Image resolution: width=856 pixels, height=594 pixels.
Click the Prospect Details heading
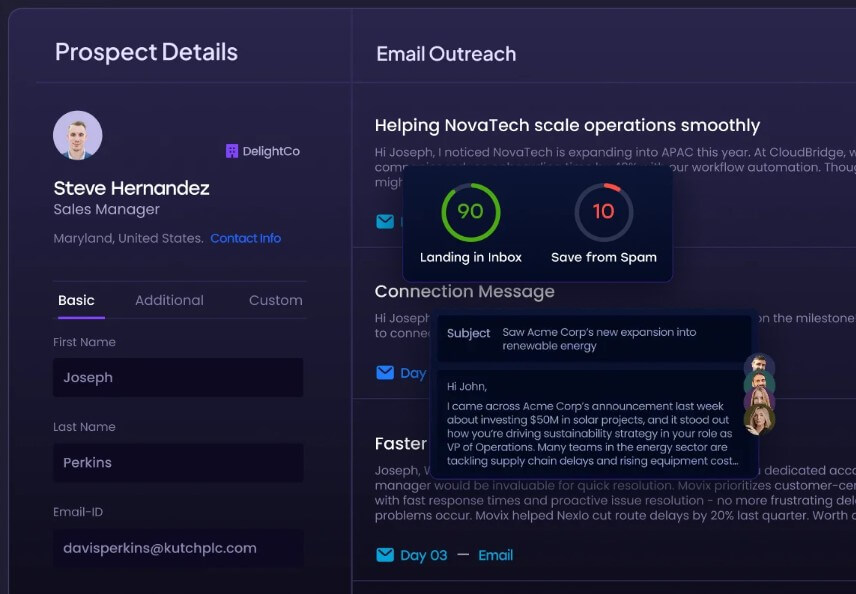146,52
